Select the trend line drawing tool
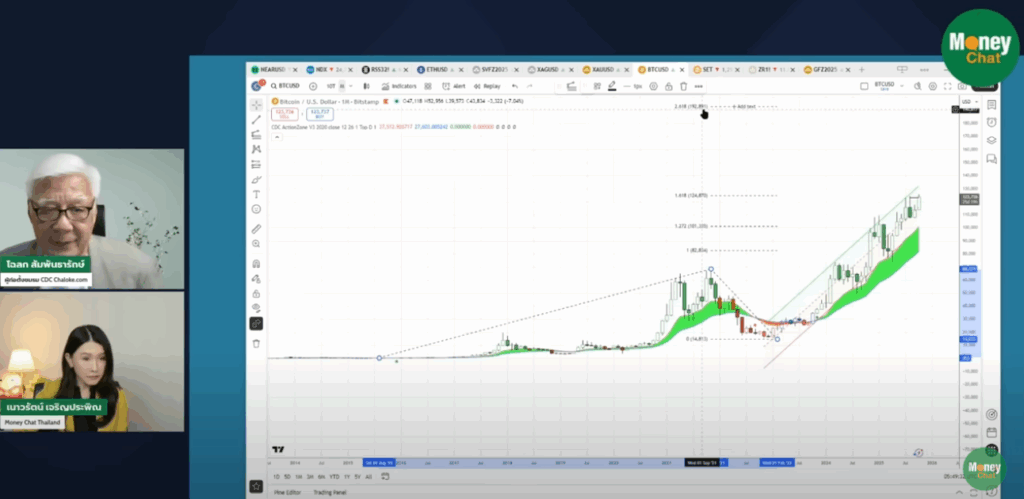The width and height of the screenshot is (1024, 499). (257, 119)
